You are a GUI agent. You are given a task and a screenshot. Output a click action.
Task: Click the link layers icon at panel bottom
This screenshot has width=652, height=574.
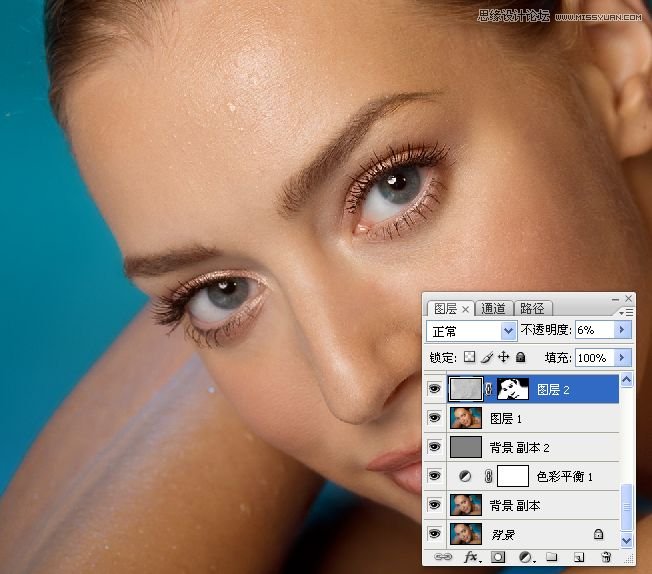point(442,557)
